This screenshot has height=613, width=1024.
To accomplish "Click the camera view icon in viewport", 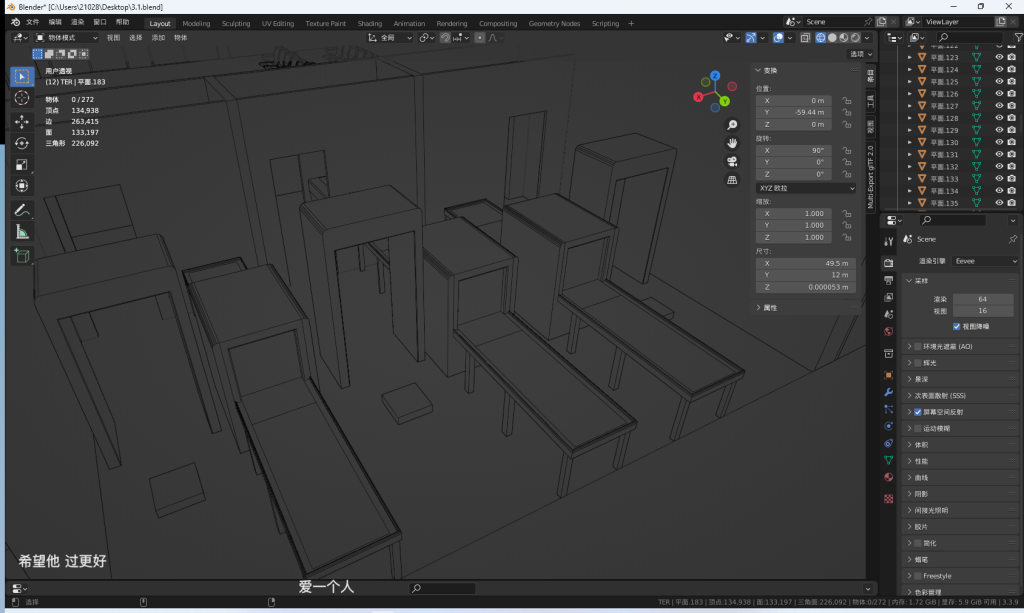I will tap(732, 161).
